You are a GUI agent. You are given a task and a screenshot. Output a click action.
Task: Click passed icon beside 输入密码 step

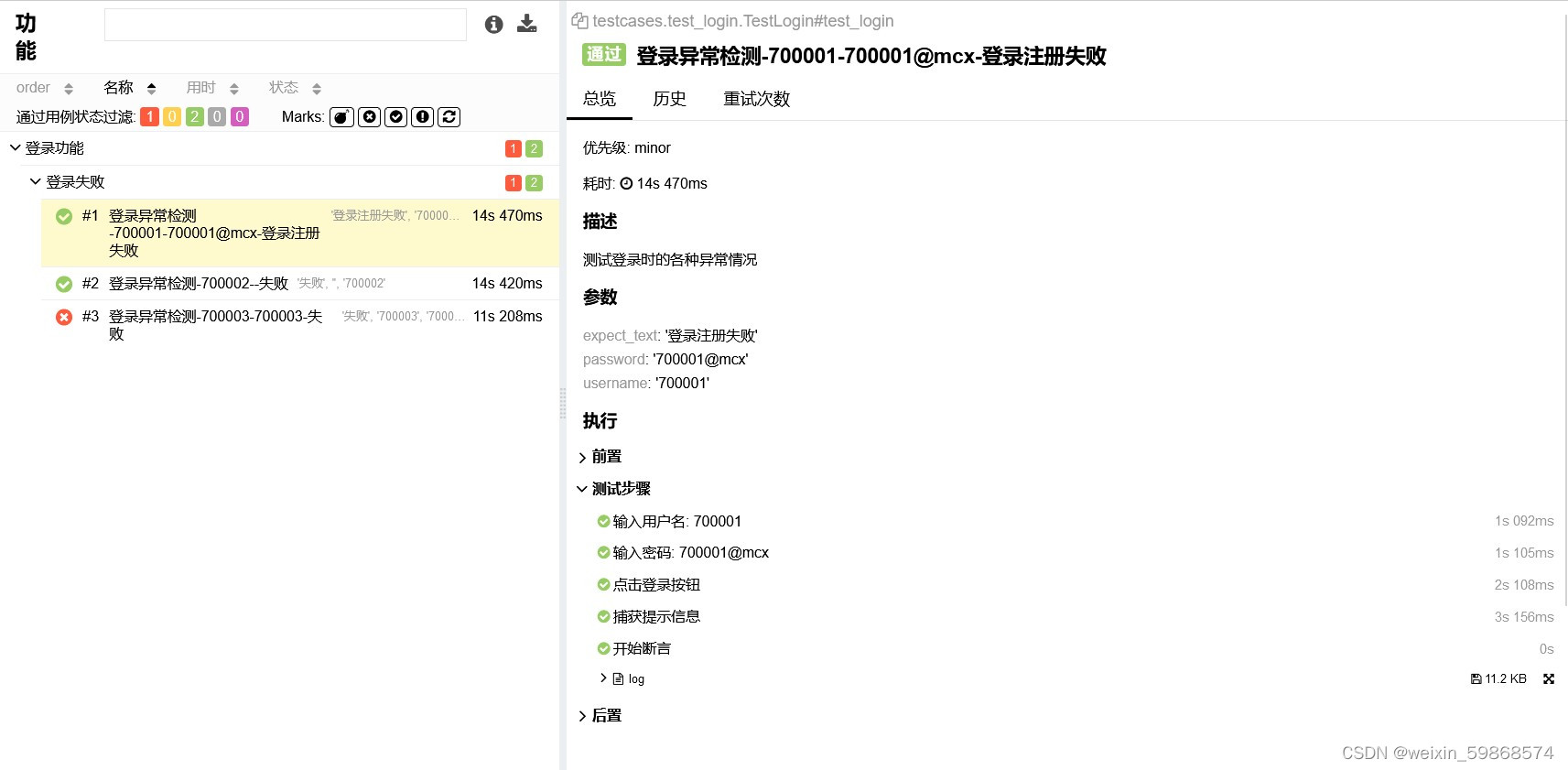(x=603, y=553)
